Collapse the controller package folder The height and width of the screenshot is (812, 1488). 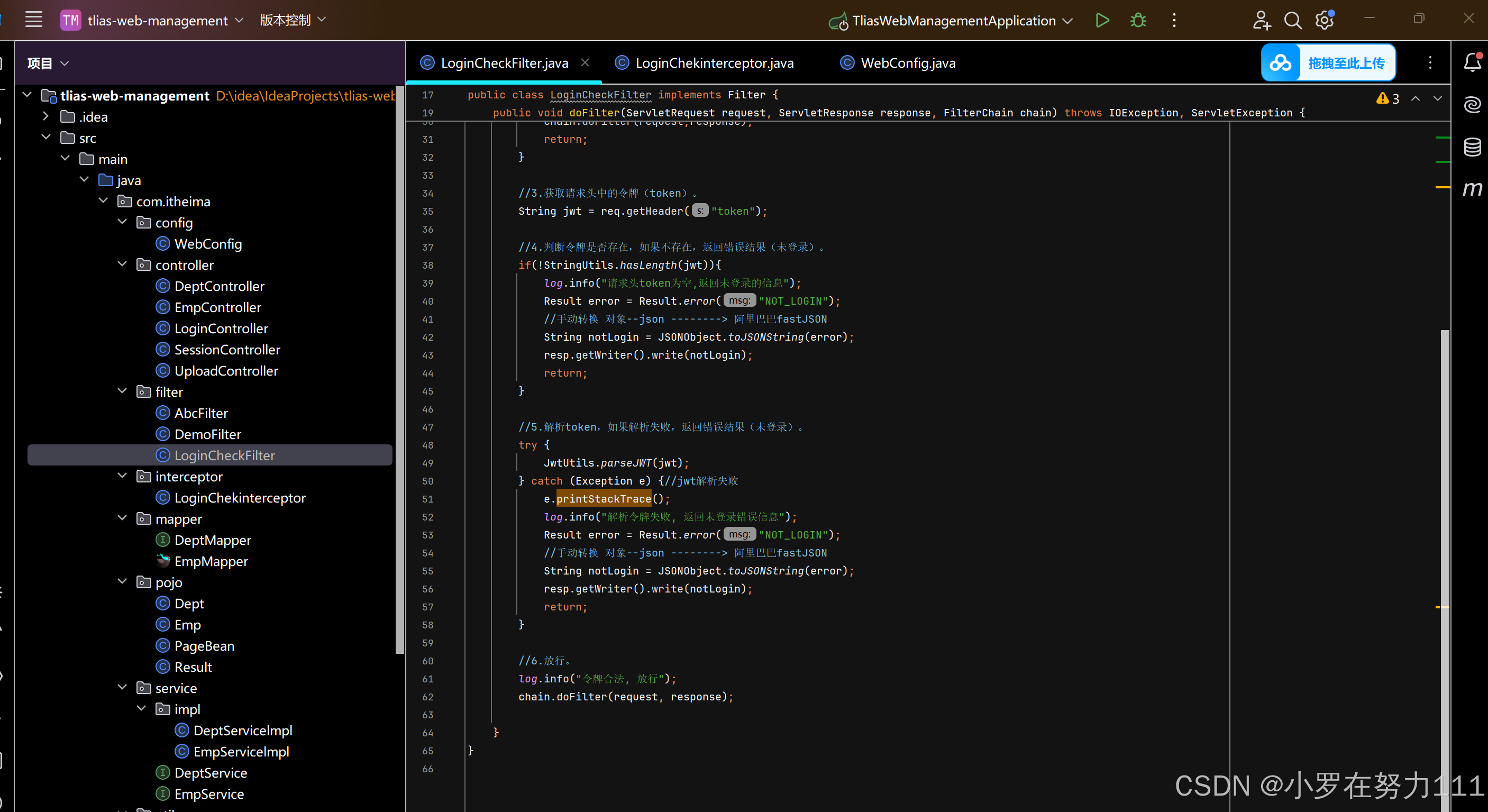click(123, 264)
